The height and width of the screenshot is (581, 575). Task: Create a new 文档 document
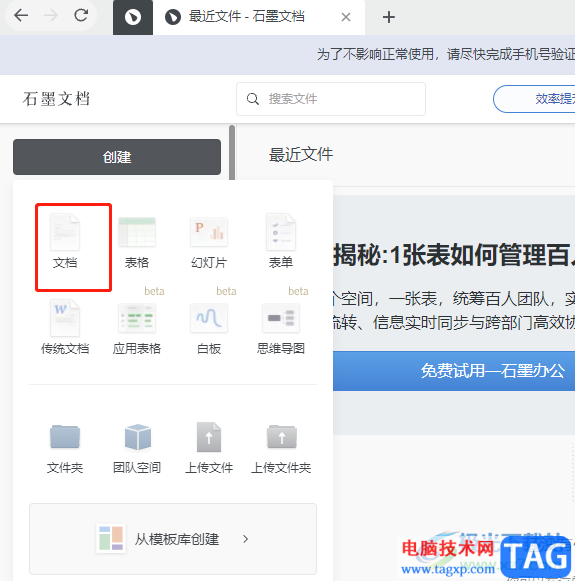(x=65, y=241)
